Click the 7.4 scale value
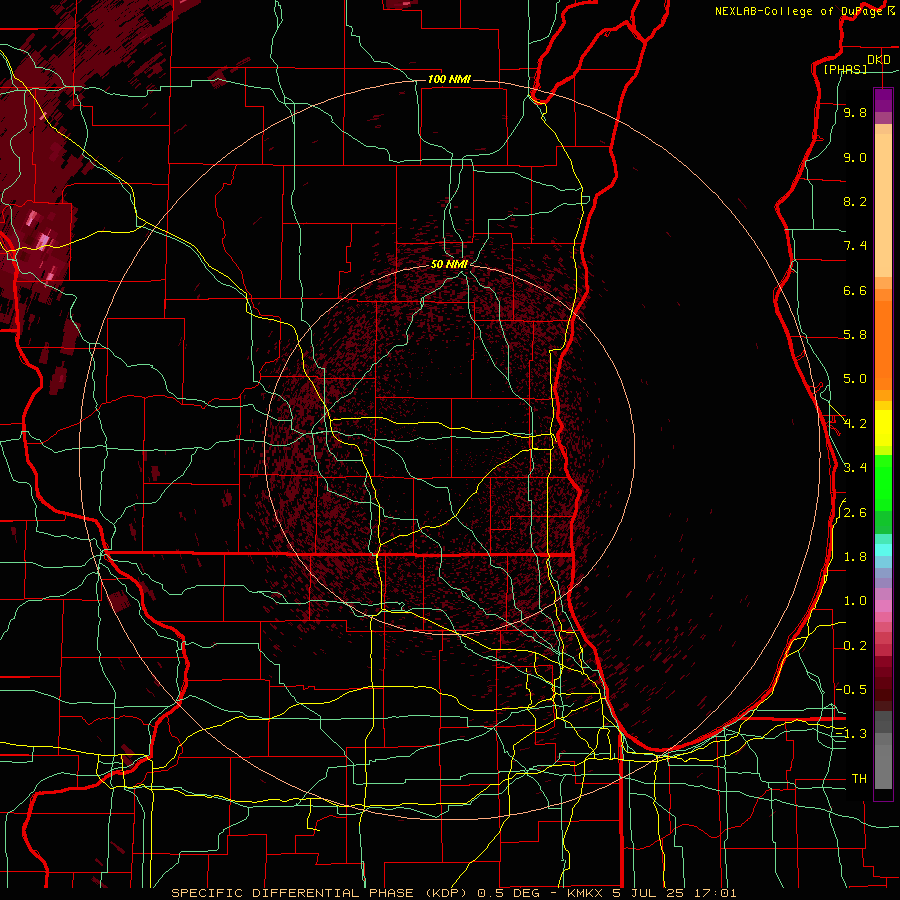 [855, 246]
